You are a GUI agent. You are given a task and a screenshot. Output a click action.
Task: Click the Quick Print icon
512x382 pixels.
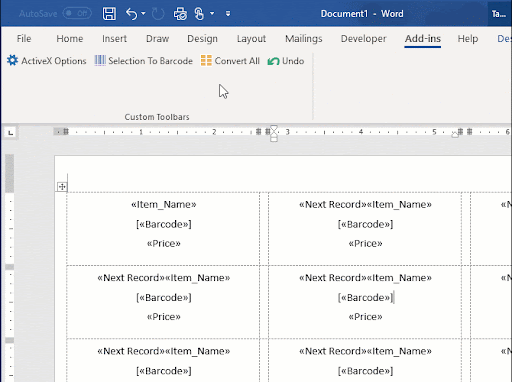click(180, 14)
